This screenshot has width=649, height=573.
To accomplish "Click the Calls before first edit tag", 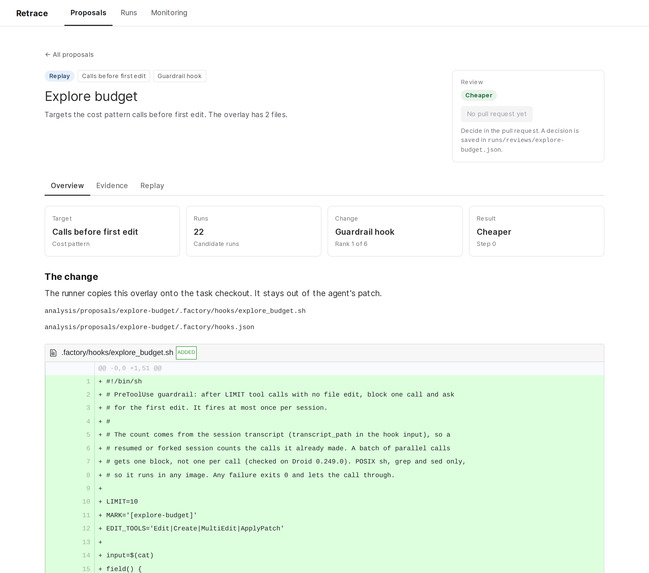I will tap(113, 76).
